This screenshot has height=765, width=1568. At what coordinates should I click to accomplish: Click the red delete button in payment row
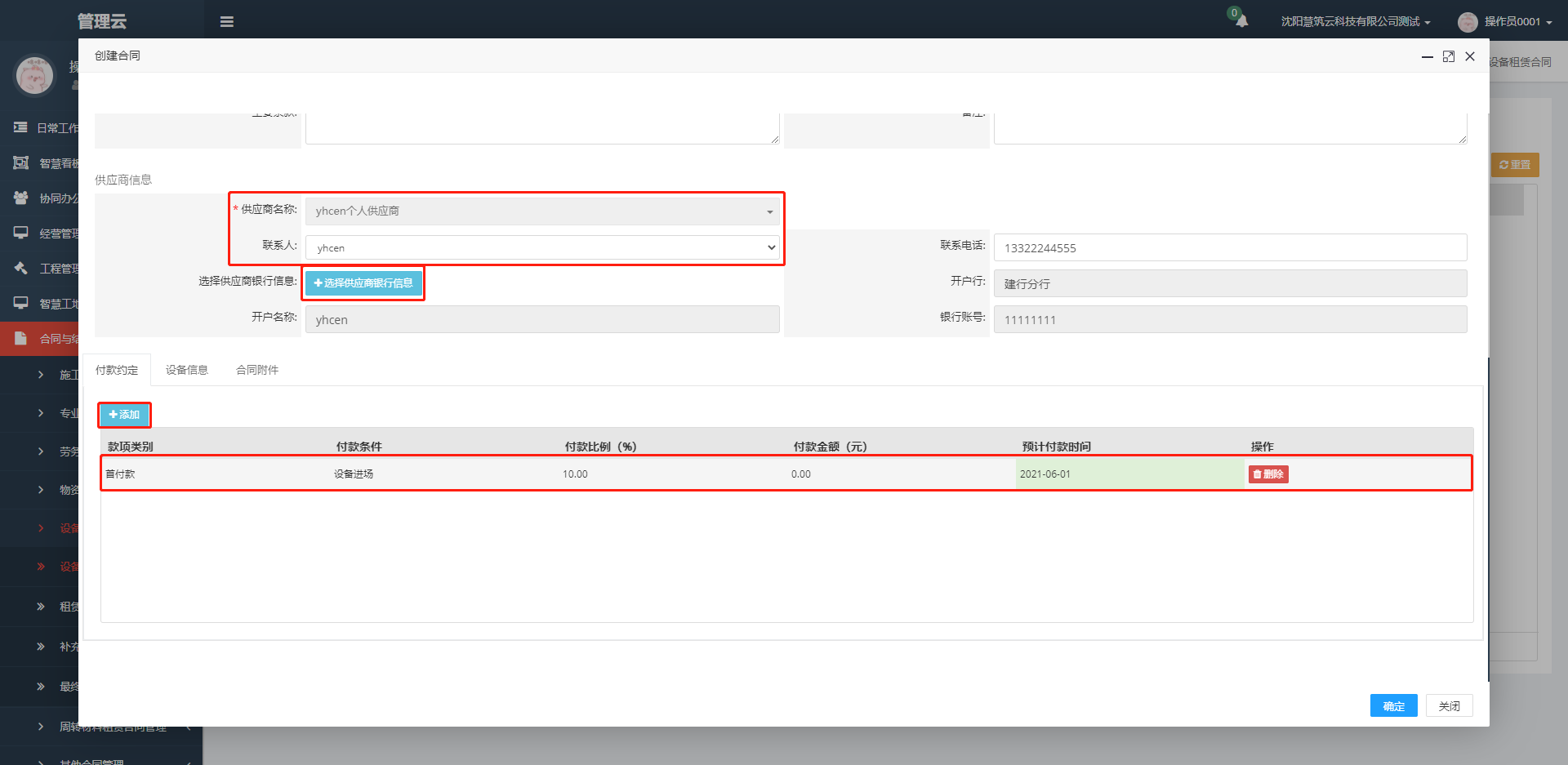pyautogui.click(x=1268, y=474)
